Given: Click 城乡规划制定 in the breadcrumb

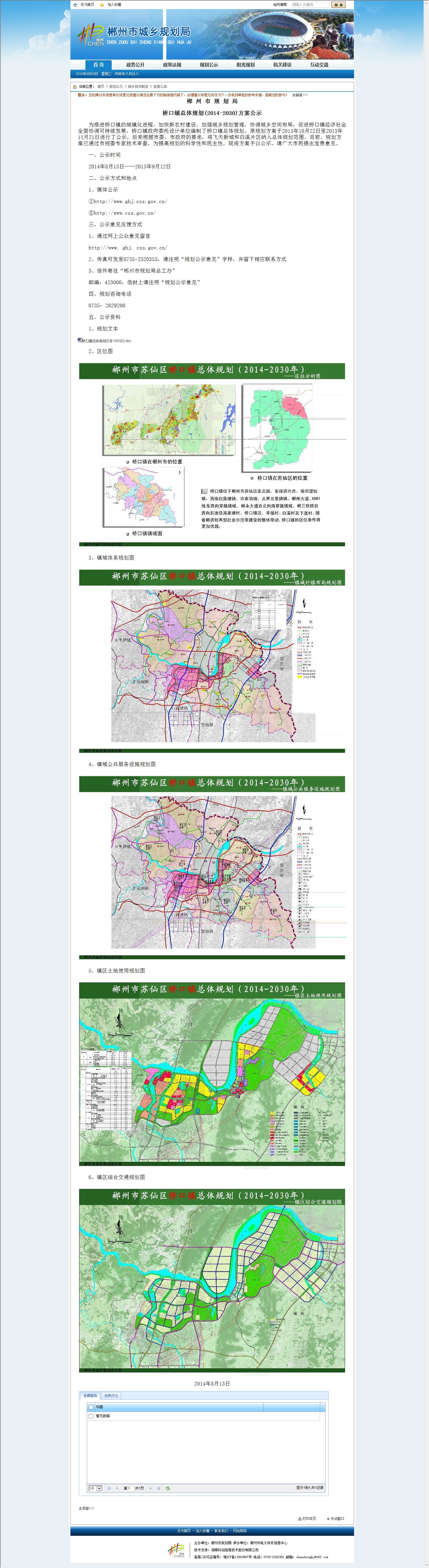Looking at the screenshot, I should [138, 86].
